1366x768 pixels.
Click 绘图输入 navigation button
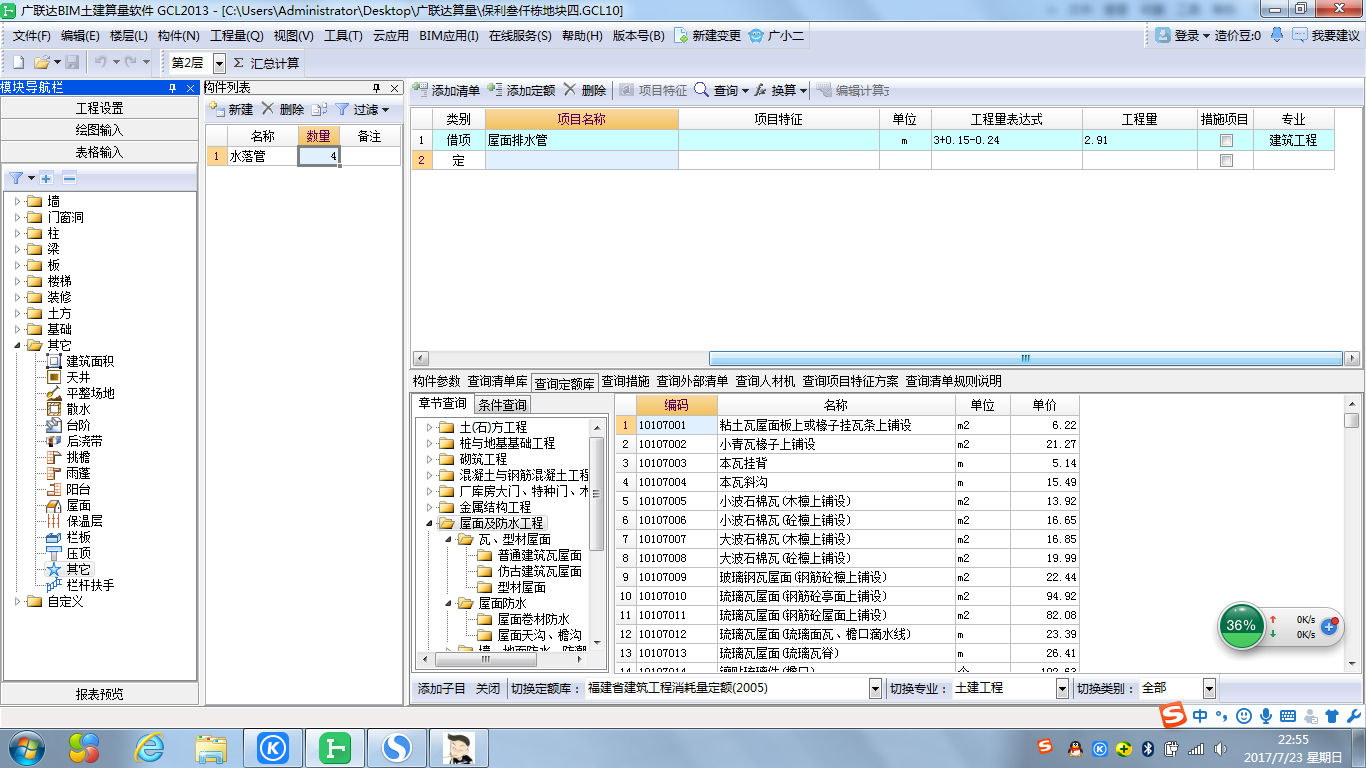[100, 130]
